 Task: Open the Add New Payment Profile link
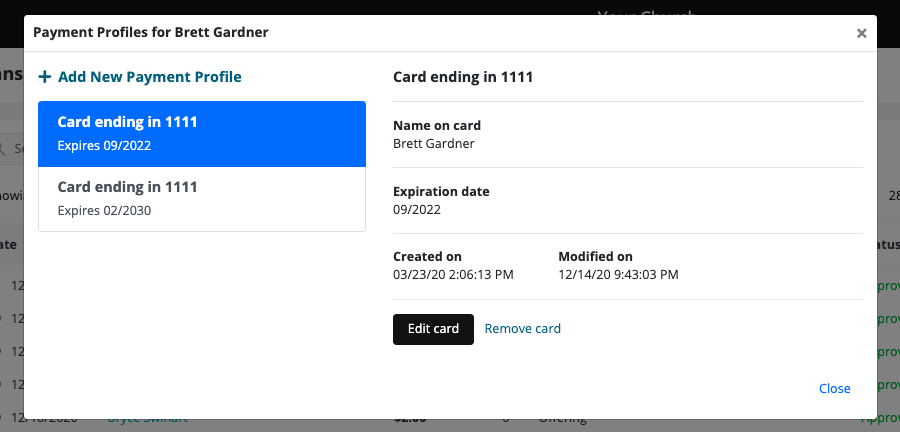(149, 77)
